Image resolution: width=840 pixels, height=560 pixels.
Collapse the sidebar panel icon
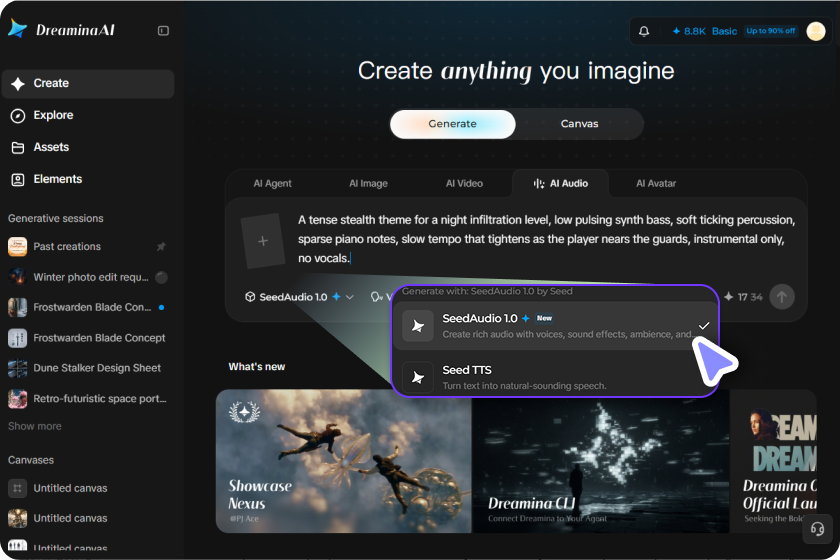[163, 31]
